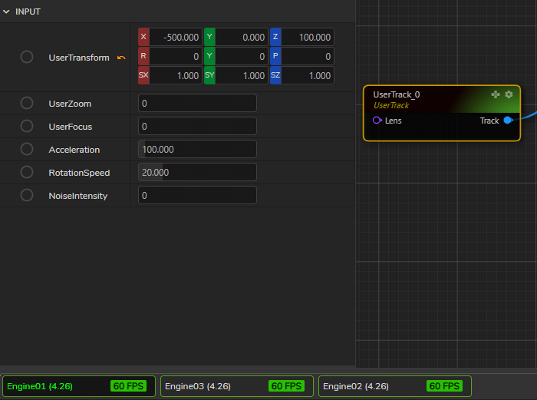537x400 pixels.
Task: Click the UserFocus value field
Action: click(197, 126)
